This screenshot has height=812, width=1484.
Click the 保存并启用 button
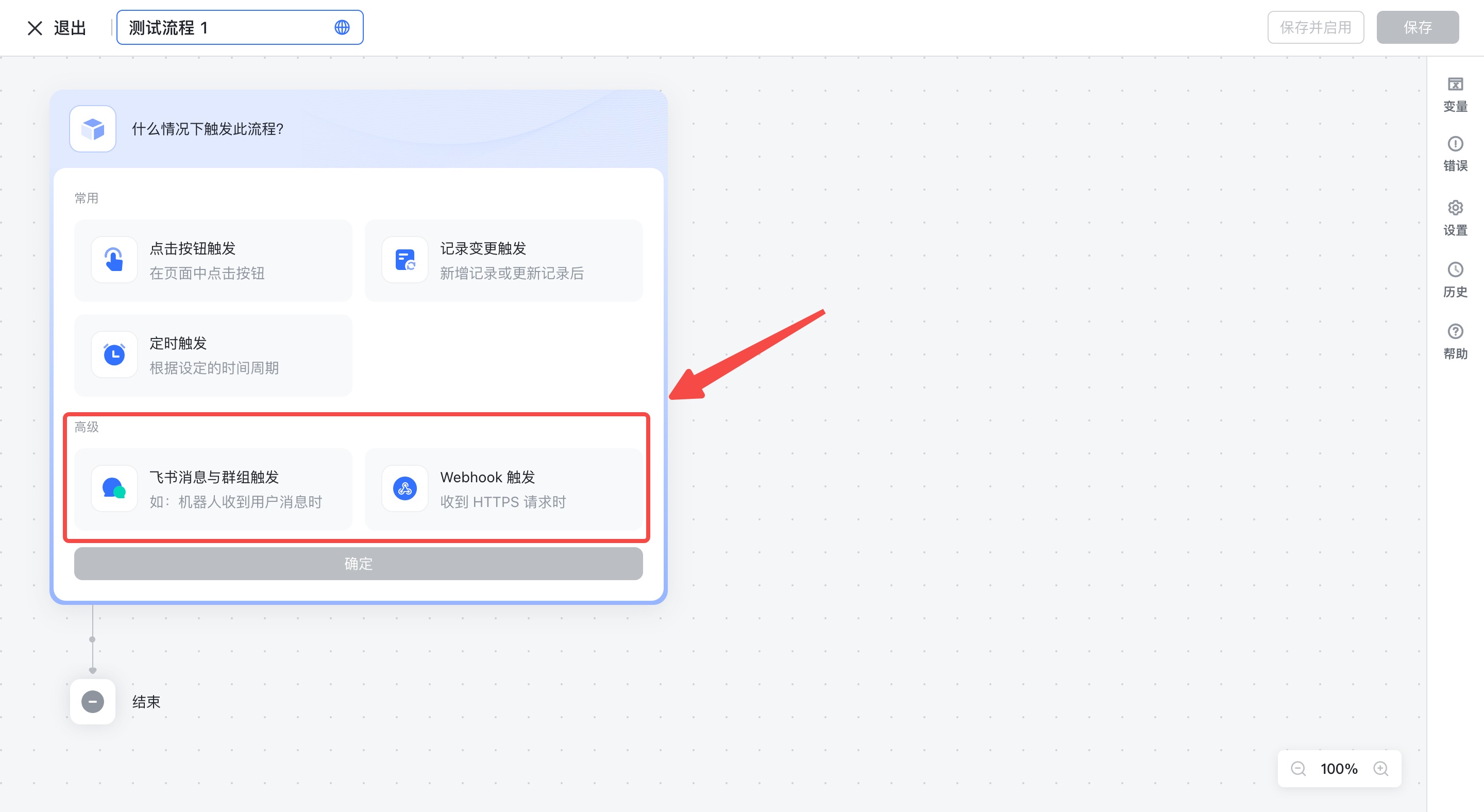(x=1315, y=27)
